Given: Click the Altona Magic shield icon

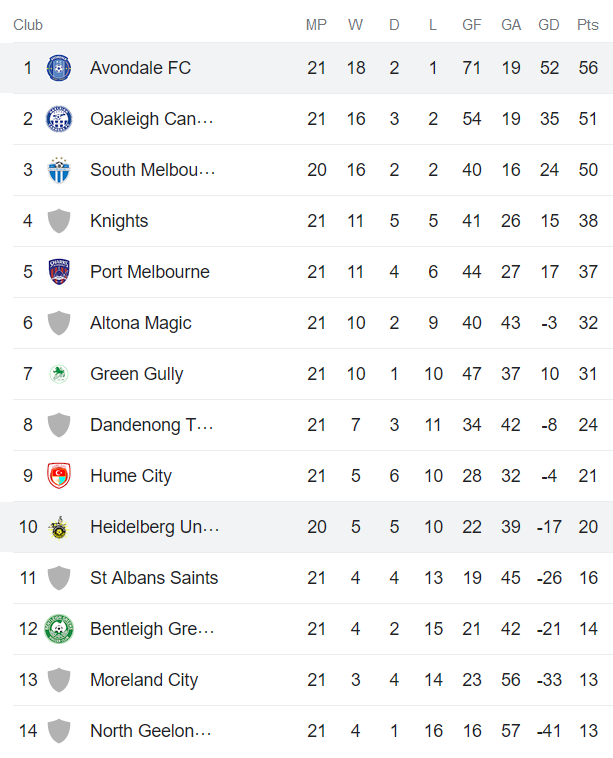Looking at the screenshot, I should pyautogui.click(x=59, y=323).
